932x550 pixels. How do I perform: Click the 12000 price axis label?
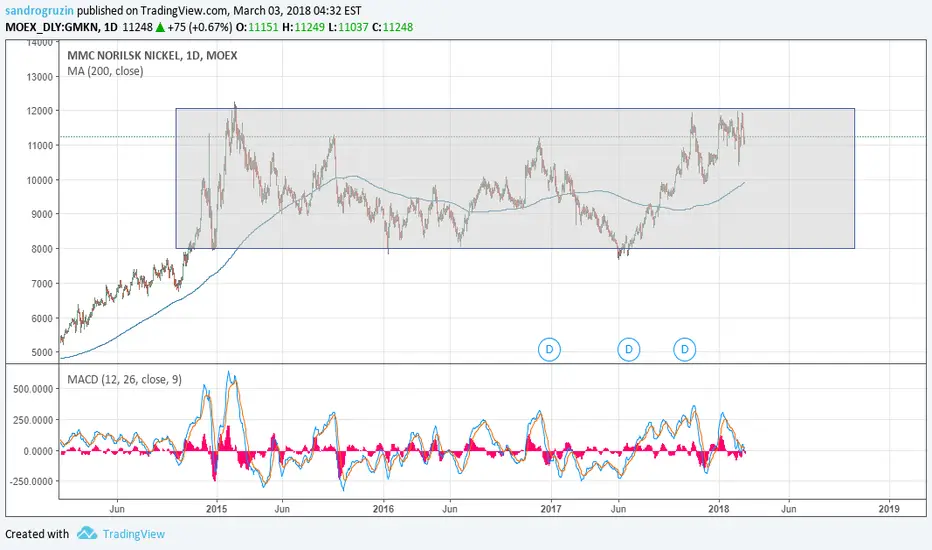tap(38, 111)
